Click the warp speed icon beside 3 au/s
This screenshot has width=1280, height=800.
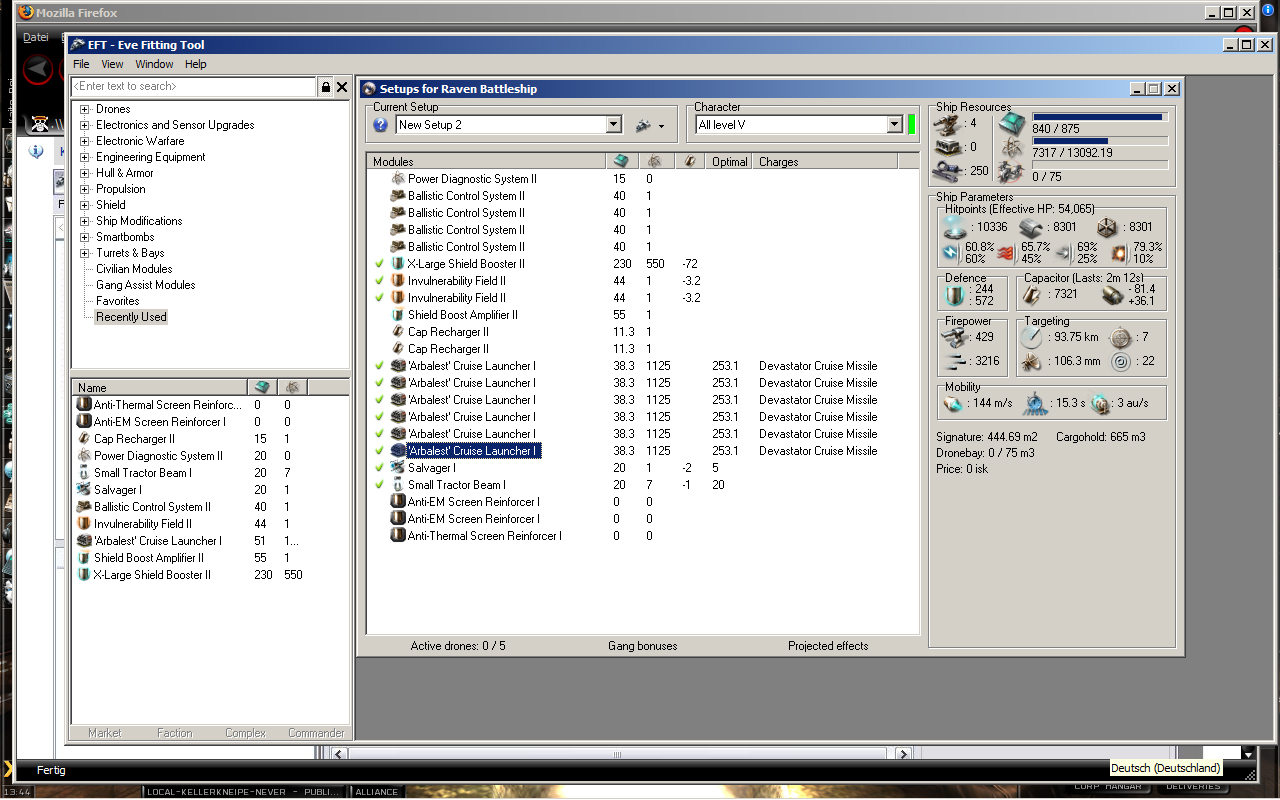[x=1101, y=404]
